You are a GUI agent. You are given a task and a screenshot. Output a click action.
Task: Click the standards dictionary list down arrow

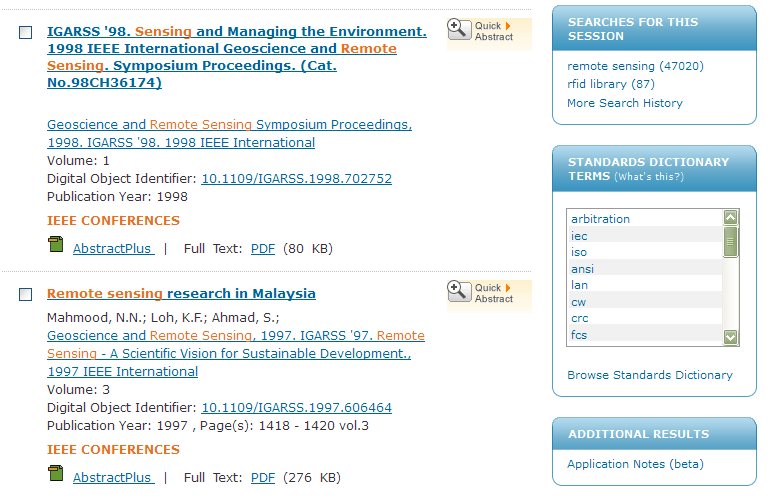coord(731,337)
